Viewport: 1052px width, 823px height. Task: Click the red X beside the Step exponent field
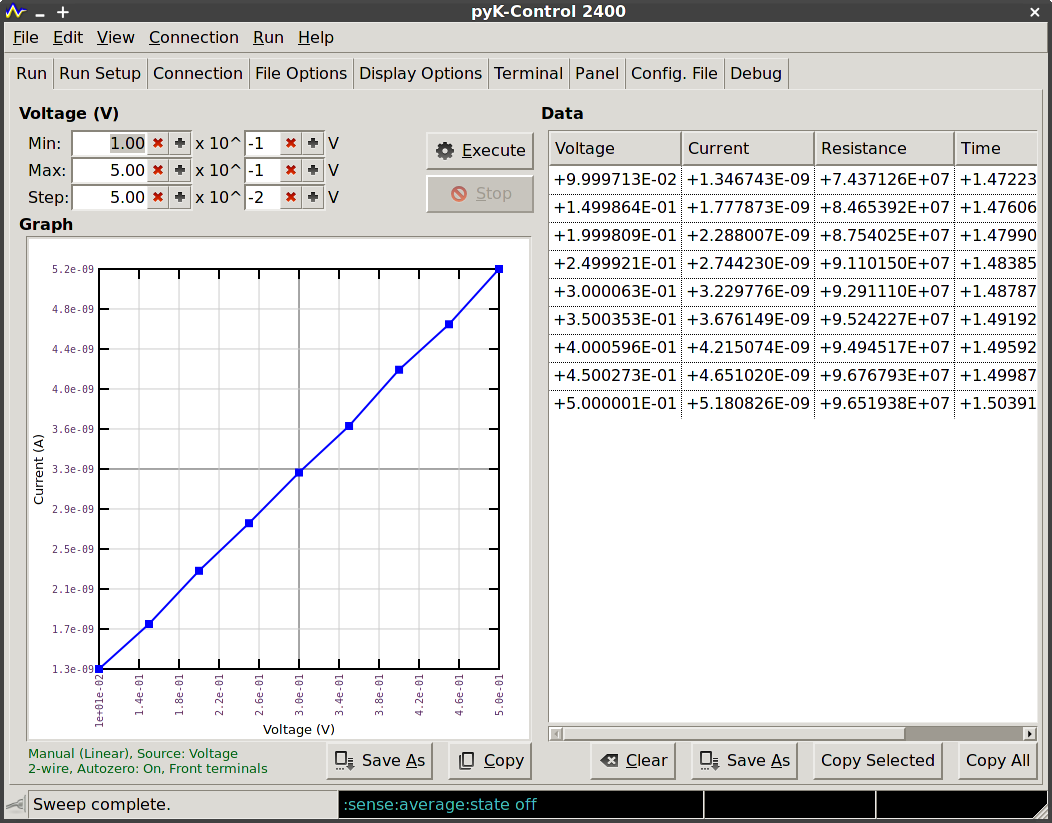291,197
